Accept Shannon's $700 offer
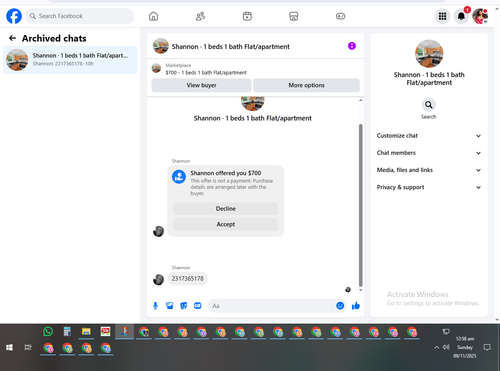 [226, 224]
